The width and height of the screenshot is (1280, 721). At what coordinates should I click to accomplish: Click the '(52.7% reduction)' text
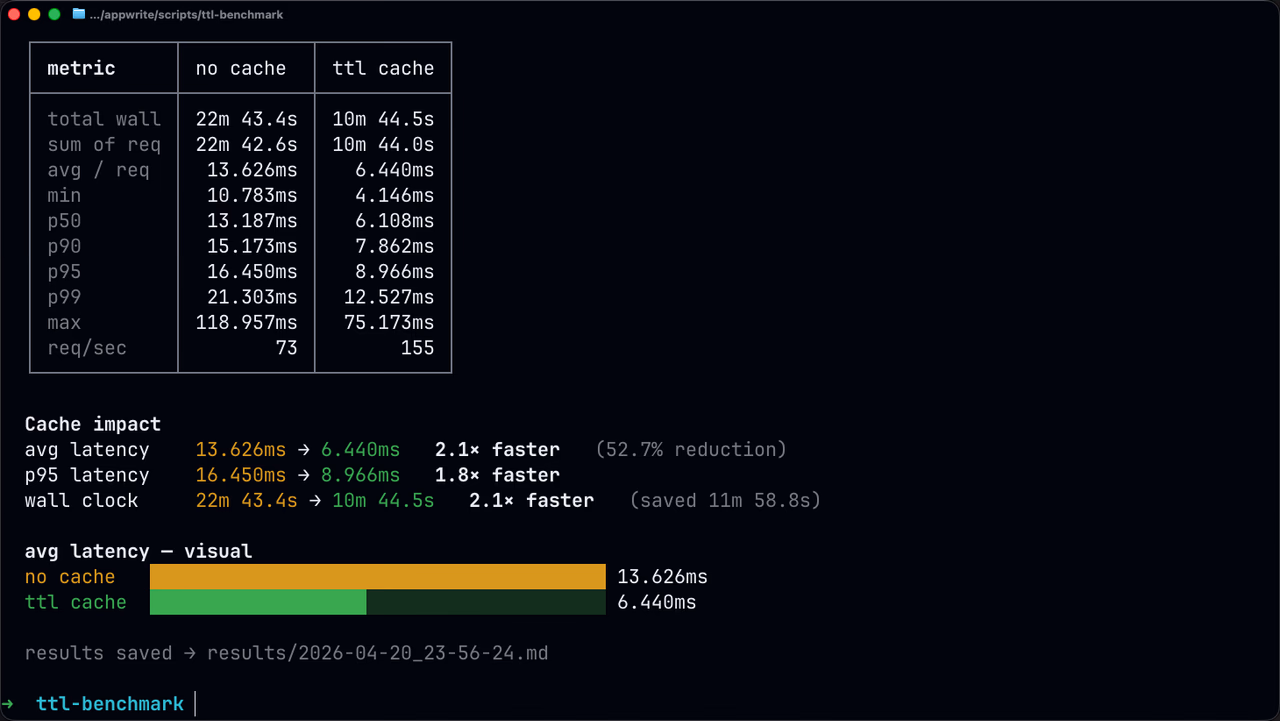[691, 450]
